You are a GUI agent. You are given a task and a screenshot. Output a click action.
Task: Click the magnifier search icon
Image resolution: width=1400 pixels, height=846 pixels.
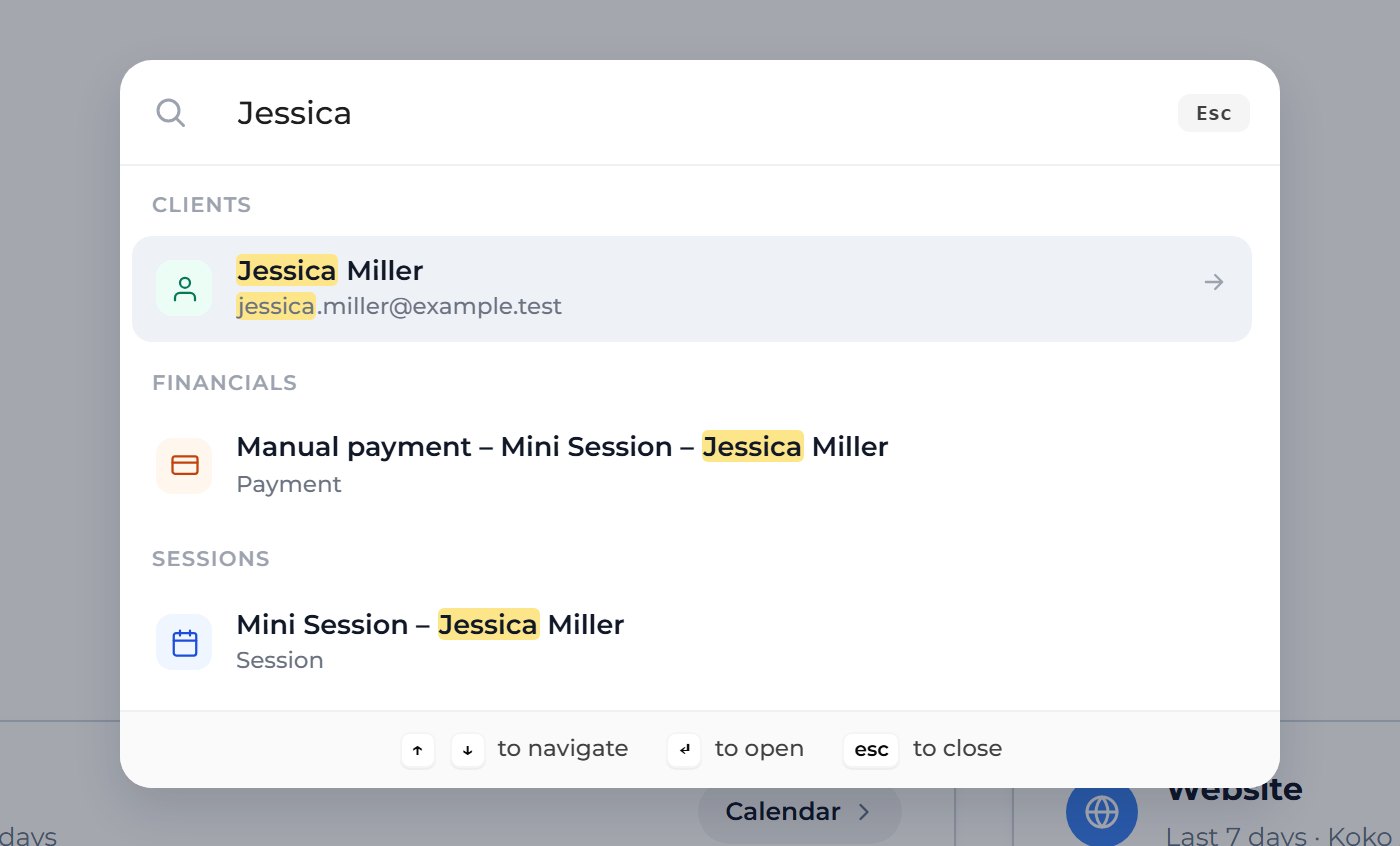(171, 113)
